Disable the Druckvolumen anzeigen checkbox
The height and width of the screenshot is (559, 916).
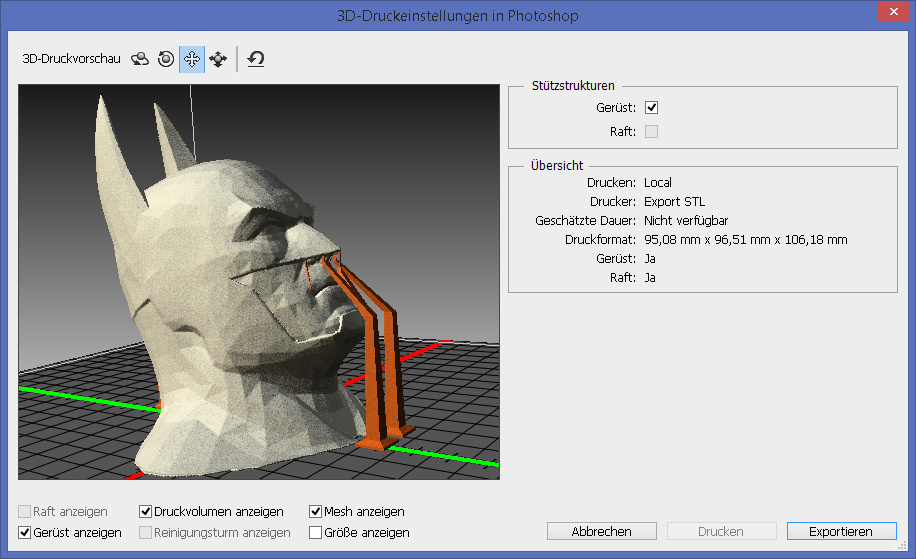tap(146, 512)
